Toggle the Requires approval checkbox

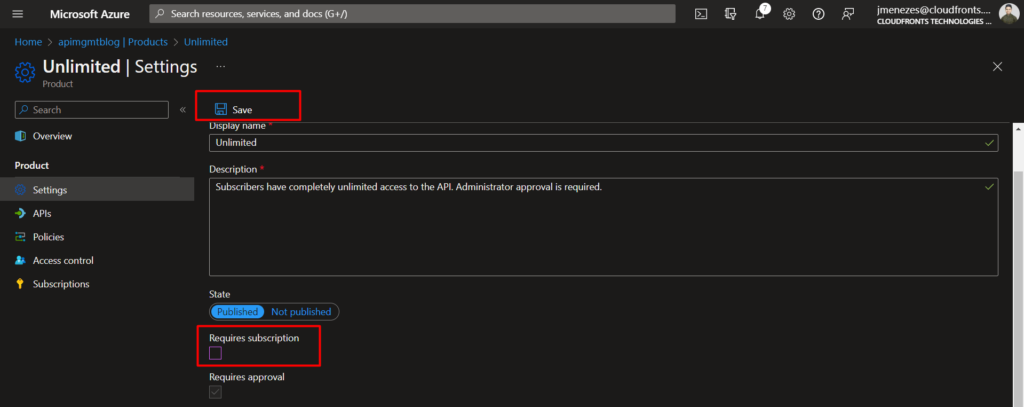pos(215,392)
